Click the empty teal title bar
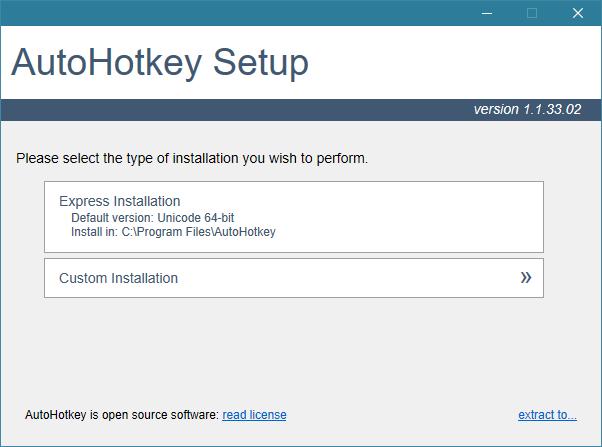602x447 pixels. pos(230,13)
